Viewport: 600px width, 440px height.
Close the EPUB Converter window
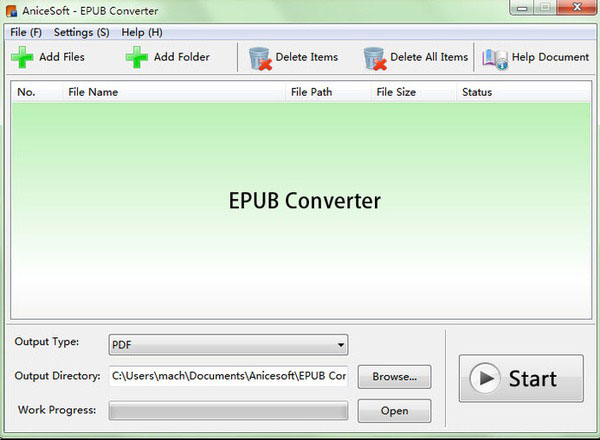click(x=576, y=8)
